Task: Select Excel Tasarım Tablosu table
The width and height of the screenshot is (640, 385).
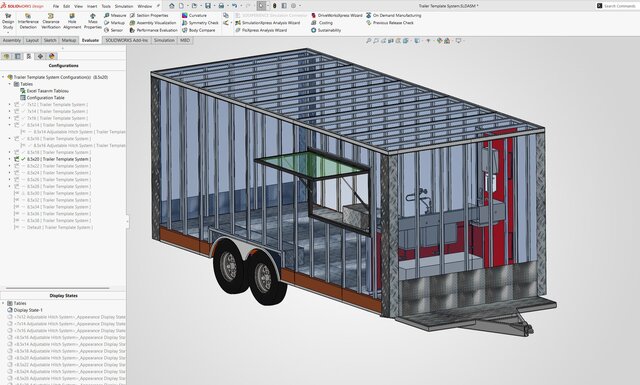Action: click(x=47, y=91)
